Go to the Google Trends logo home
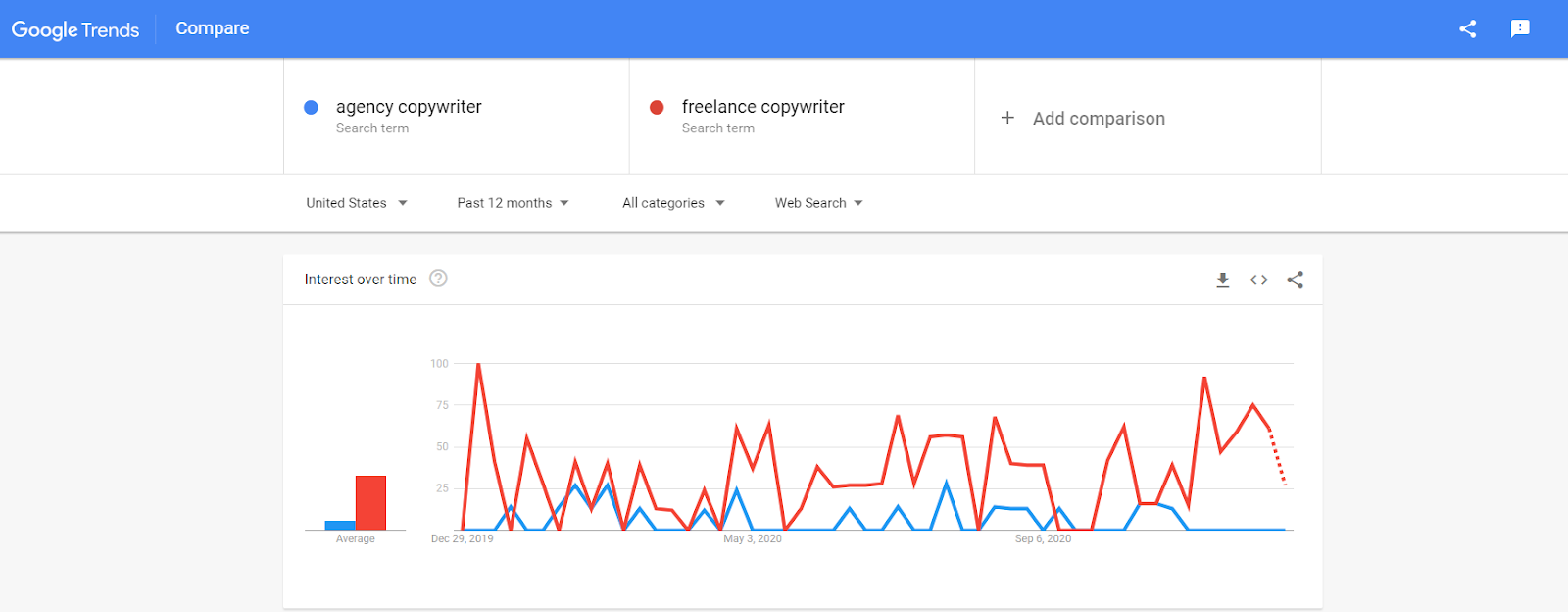1568x612 pixels. pyautogui.click(x=75, y=29)
